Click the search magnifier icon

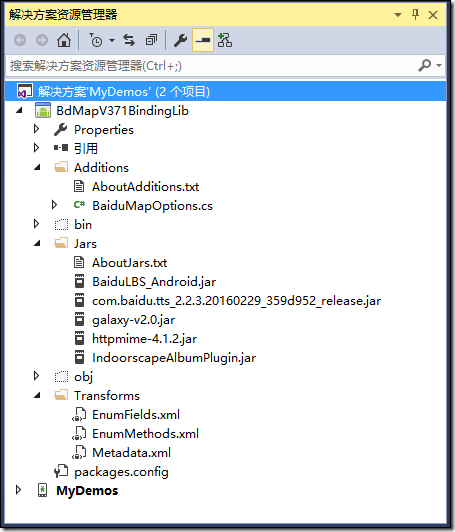pos(424,65)
